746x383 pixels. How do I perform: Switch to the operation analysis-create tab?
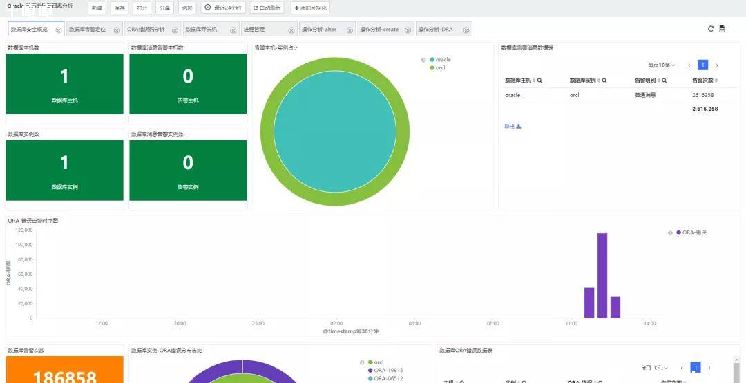(385, 29)
